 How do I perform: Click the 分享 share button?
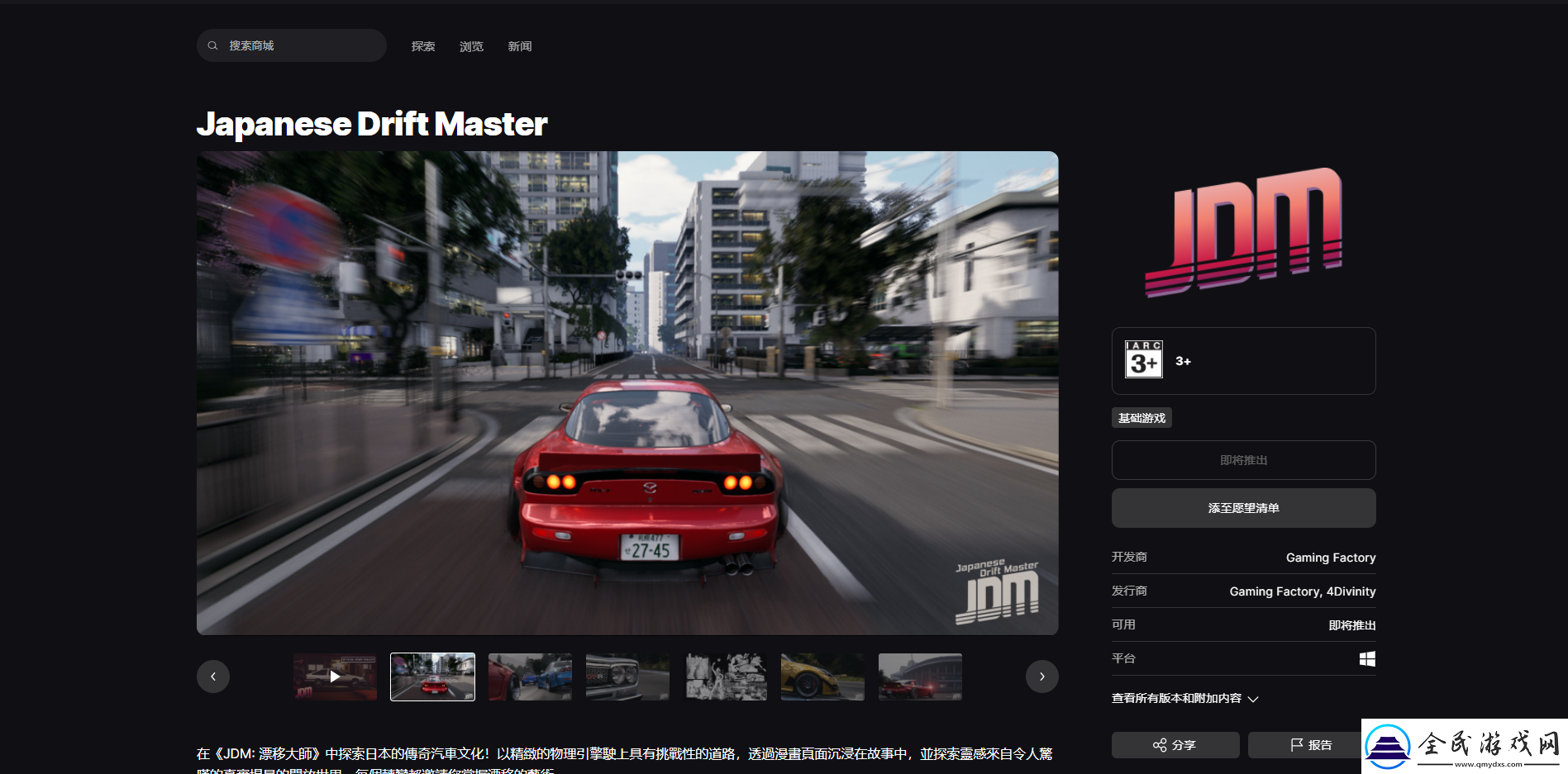coord(1175,745)
